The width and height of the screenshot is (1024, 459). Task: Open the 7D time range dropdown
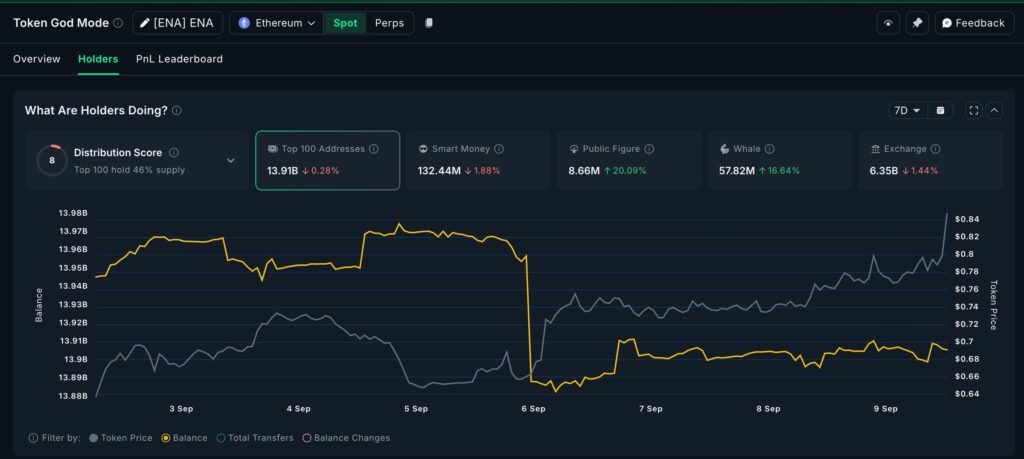click(x=907, y=110)
